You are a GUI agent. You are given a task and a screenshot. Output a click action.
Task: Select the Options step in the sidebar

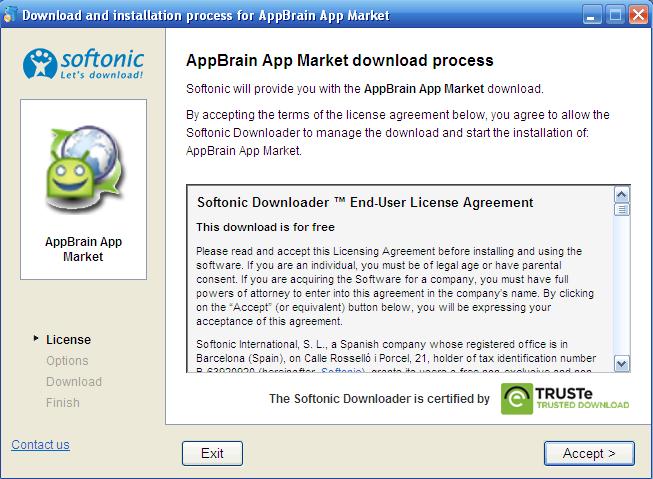click(67, 360)
